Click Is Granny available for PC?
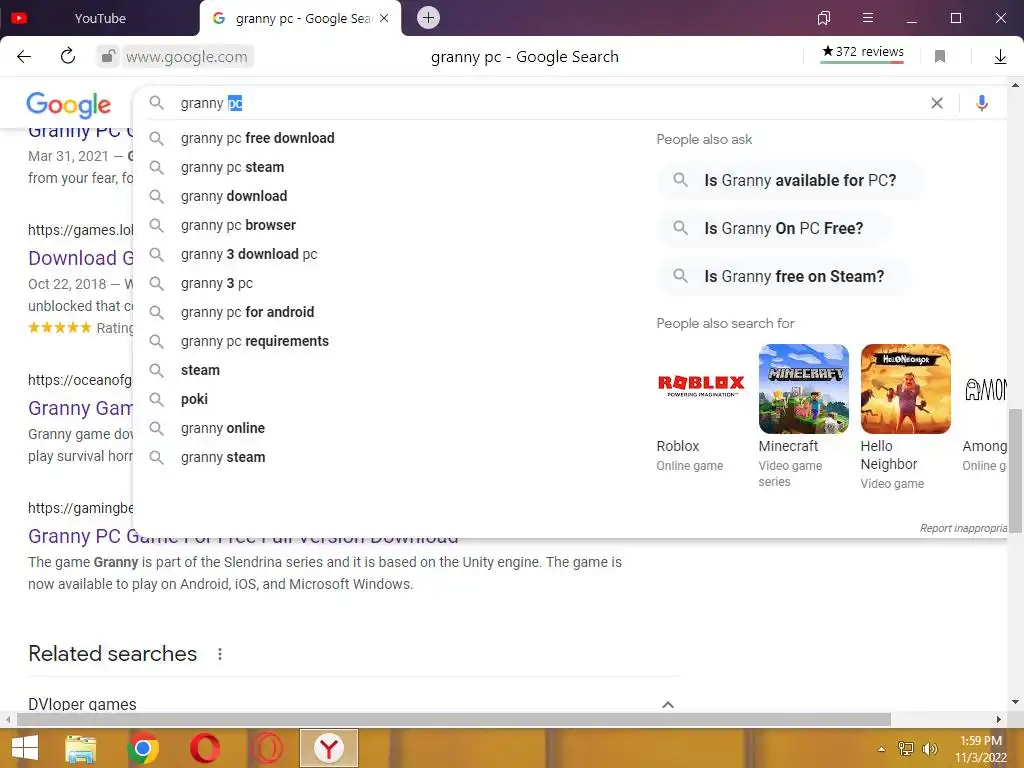Viewport: 1024px width, 768px height. [790, 180]
